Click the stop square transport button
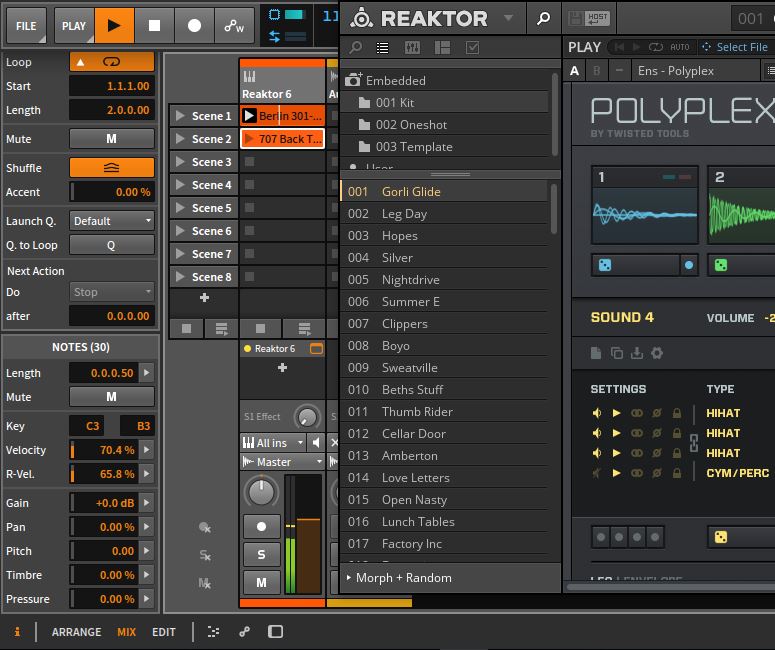Image resolution: width=775 pixels, height=650 pixels. pyautogui.click(x=154, y=25)
